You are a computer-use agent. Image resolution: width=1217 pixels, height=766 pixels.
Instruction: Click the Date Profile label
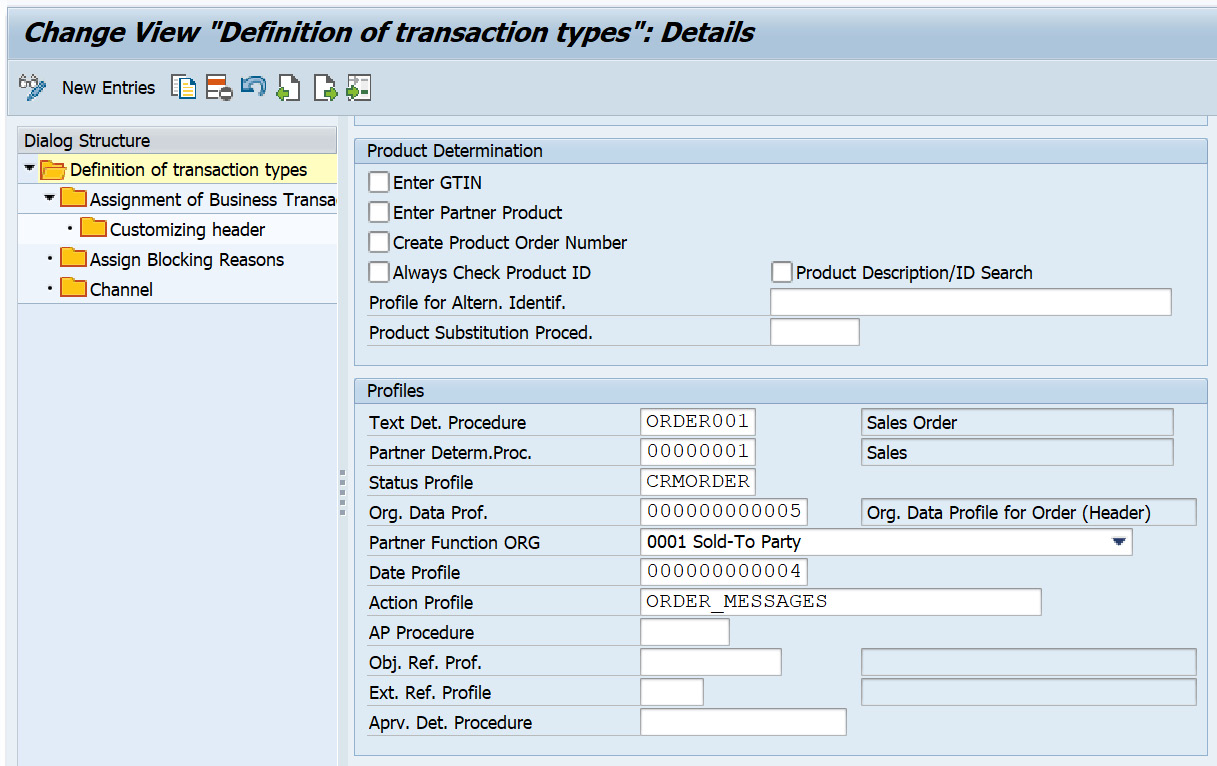pyautogui.click(x=415, y=573)
